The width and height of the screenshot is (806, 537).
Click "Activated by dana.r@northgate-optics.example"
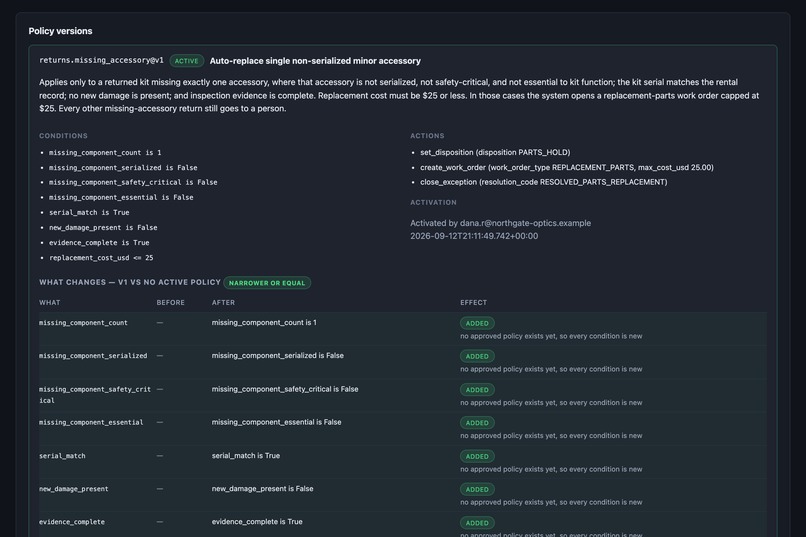[500, 223]
